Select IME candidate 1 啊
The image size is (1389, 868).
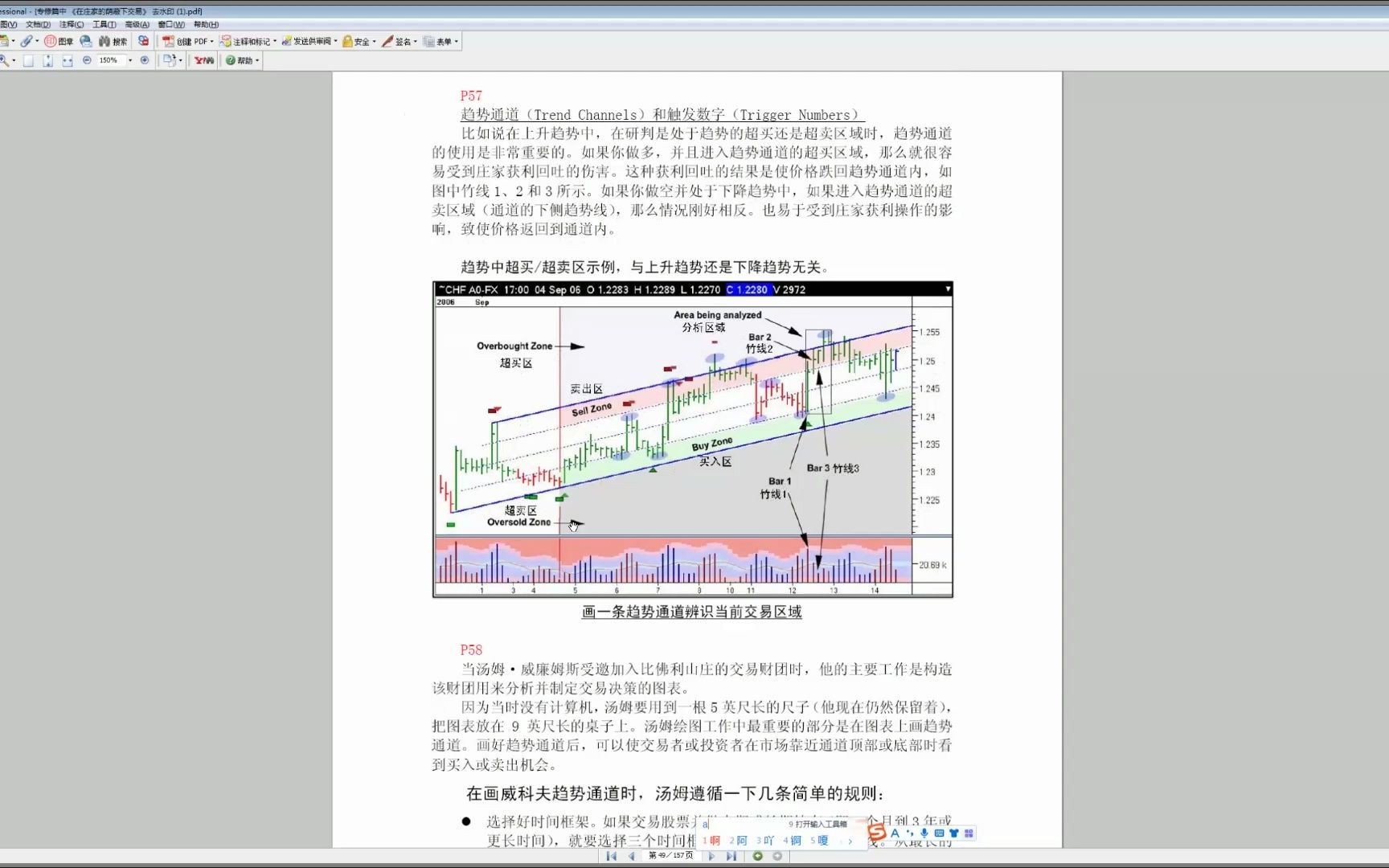pos(711,841)
